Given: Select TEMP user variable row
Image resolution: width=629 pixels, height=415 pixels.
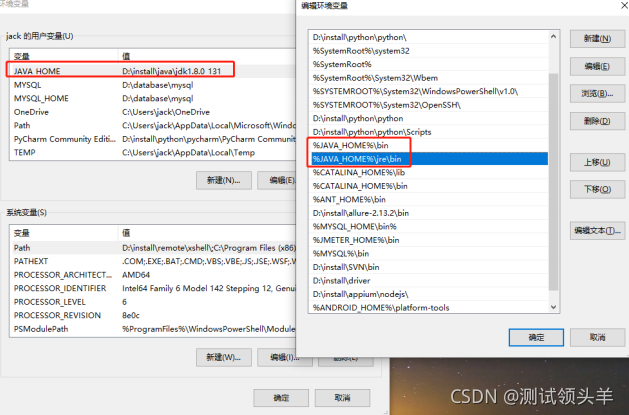Looking at the screenshot, I should pos(153,152).
